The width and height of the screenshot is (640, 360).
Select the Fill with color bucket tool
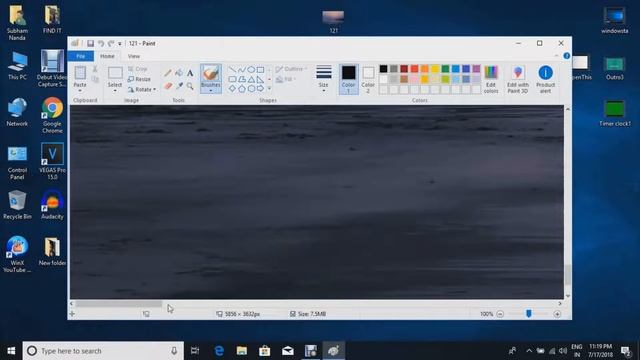click(179, 73)
